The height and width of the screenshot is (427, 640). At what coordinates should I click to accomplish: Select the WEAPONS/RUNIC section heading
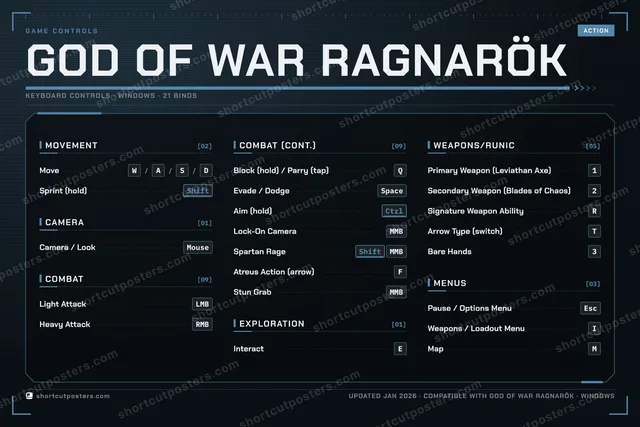pos(474,145)
